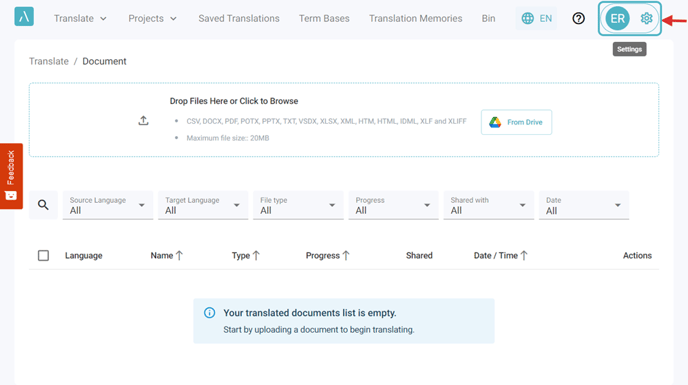Click the Name column header text
The width and height of the screenshot is (688, 385).
(162, 255)
